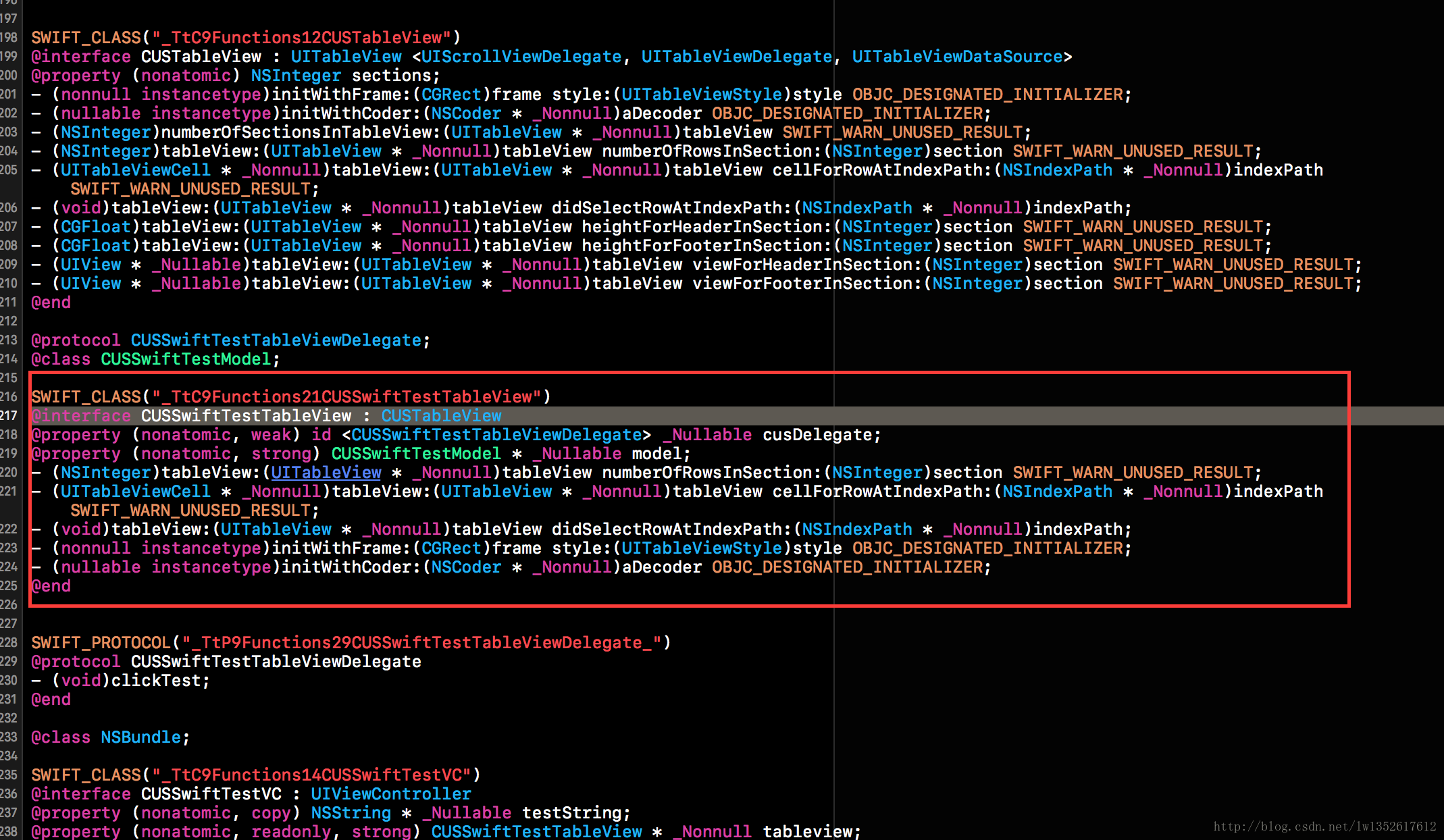Viewport: 1444px width, 840px height.
Task: Click cusDelegate property name
Action: (x=817, y=435)
